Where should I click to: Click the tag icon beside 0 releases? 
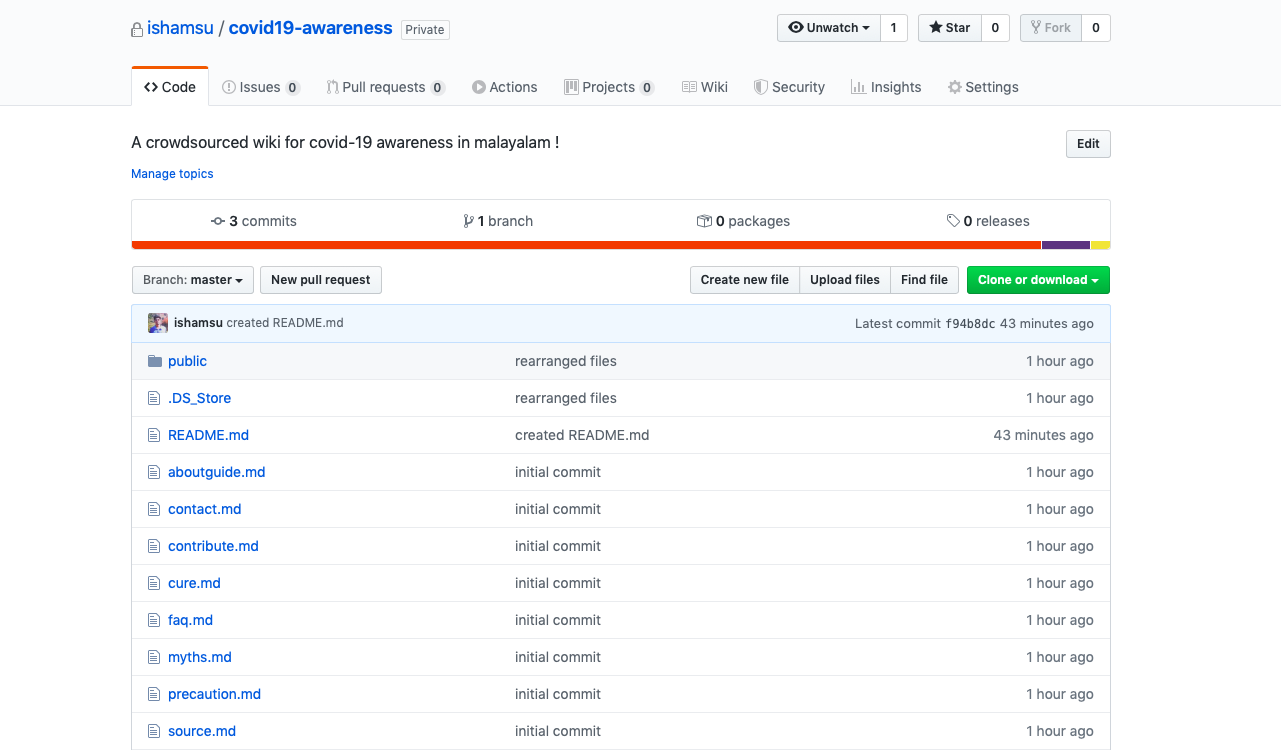point(953,221)
